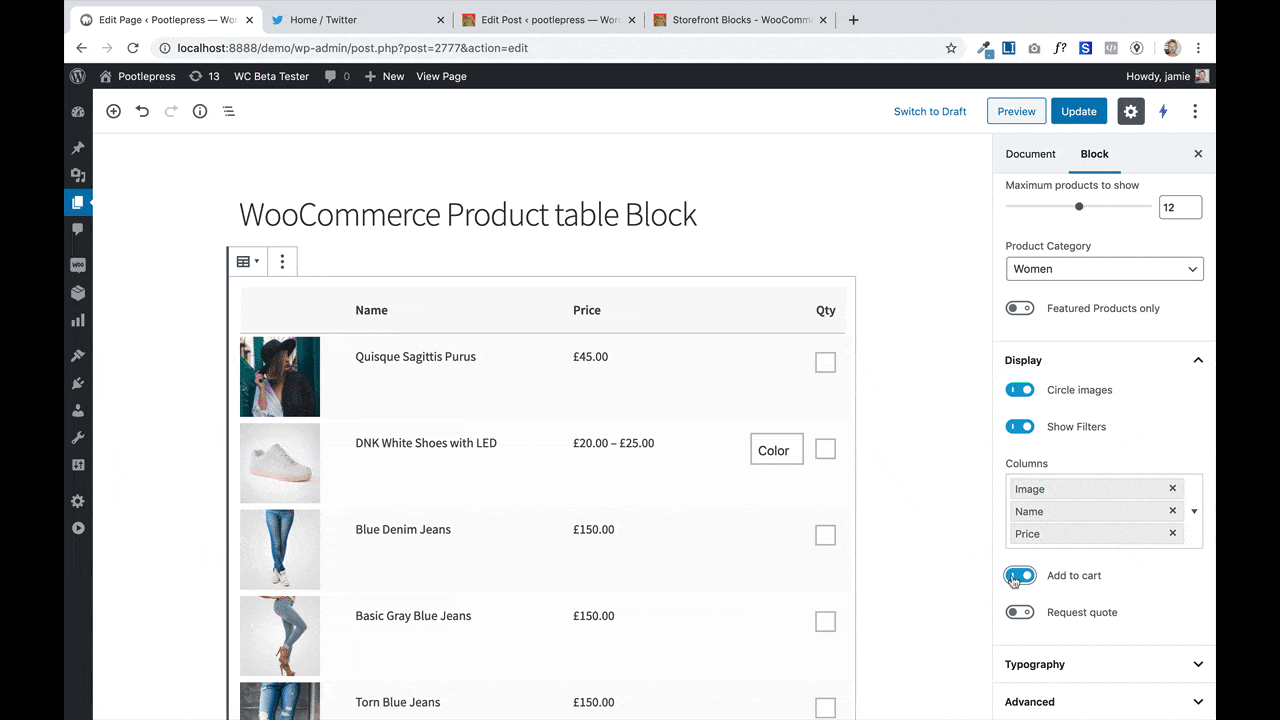Toggle Show Filters switch
This screenshot has width=1280, height=720.
coord(1020,426)
